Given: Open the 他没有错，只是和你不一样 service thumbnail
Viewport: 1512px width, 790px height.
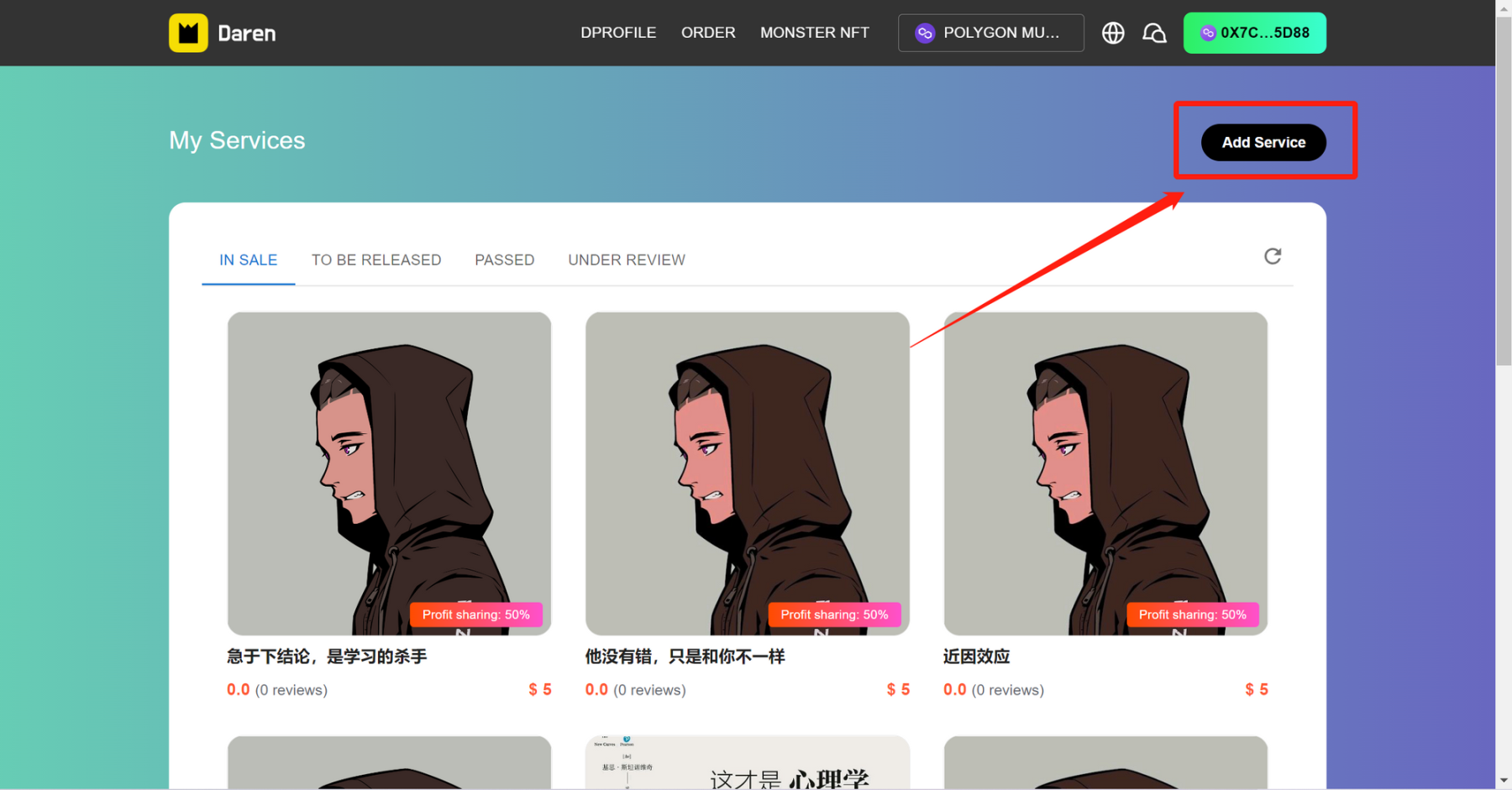Looking at the screenshot, I should click(x=747, y=473).
